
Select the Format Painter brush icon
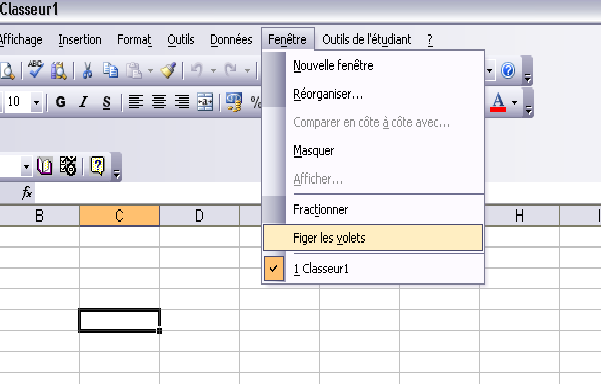(x=168, y=71)
